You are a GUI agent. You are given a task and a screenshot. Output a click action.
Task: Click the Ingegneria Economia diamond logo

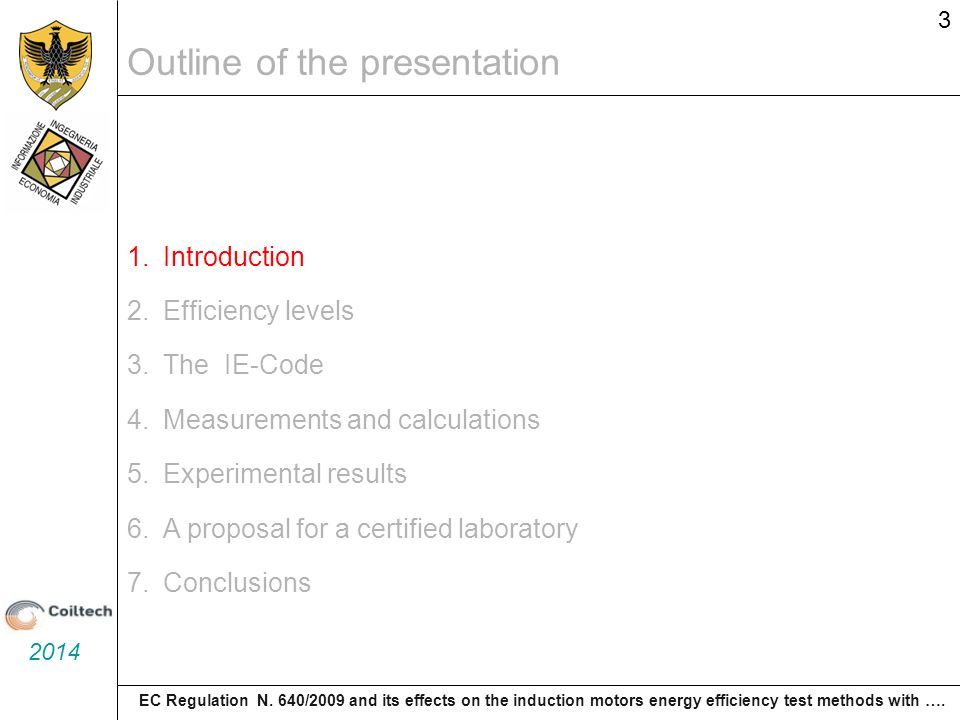point(57,163)
